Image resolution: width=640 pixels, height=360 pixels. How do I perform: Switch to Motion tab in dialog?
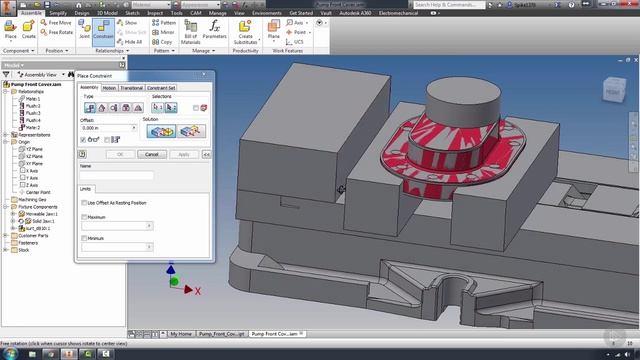(109, 88)
